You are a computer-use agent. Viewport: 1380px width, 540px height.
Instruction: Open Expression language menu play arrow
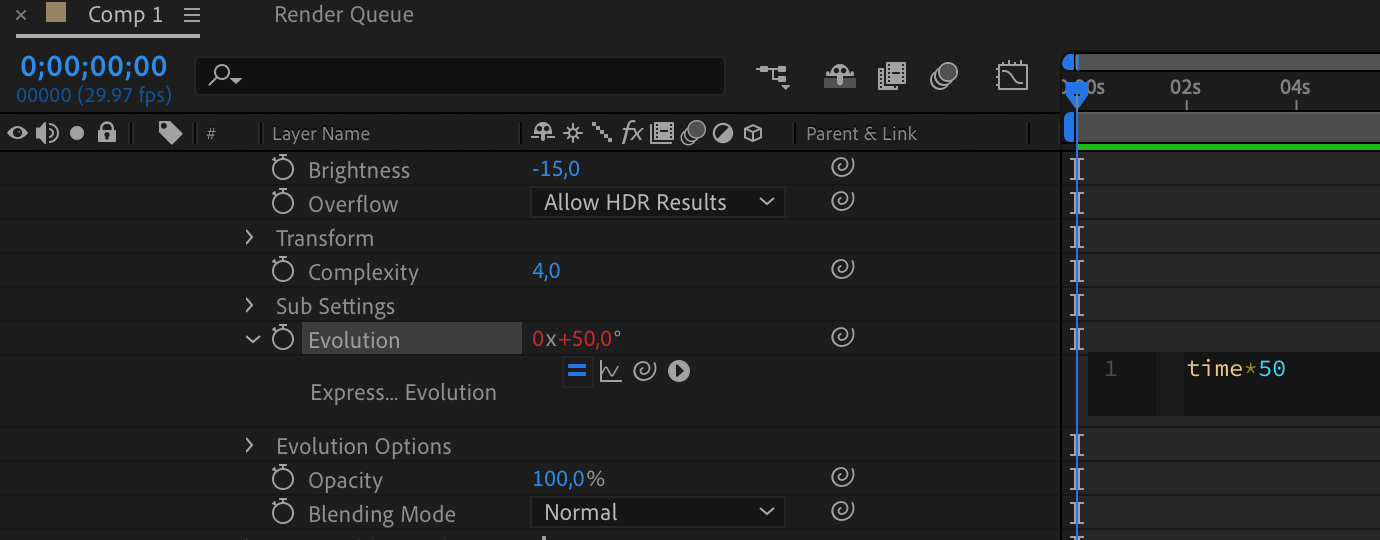679,371
